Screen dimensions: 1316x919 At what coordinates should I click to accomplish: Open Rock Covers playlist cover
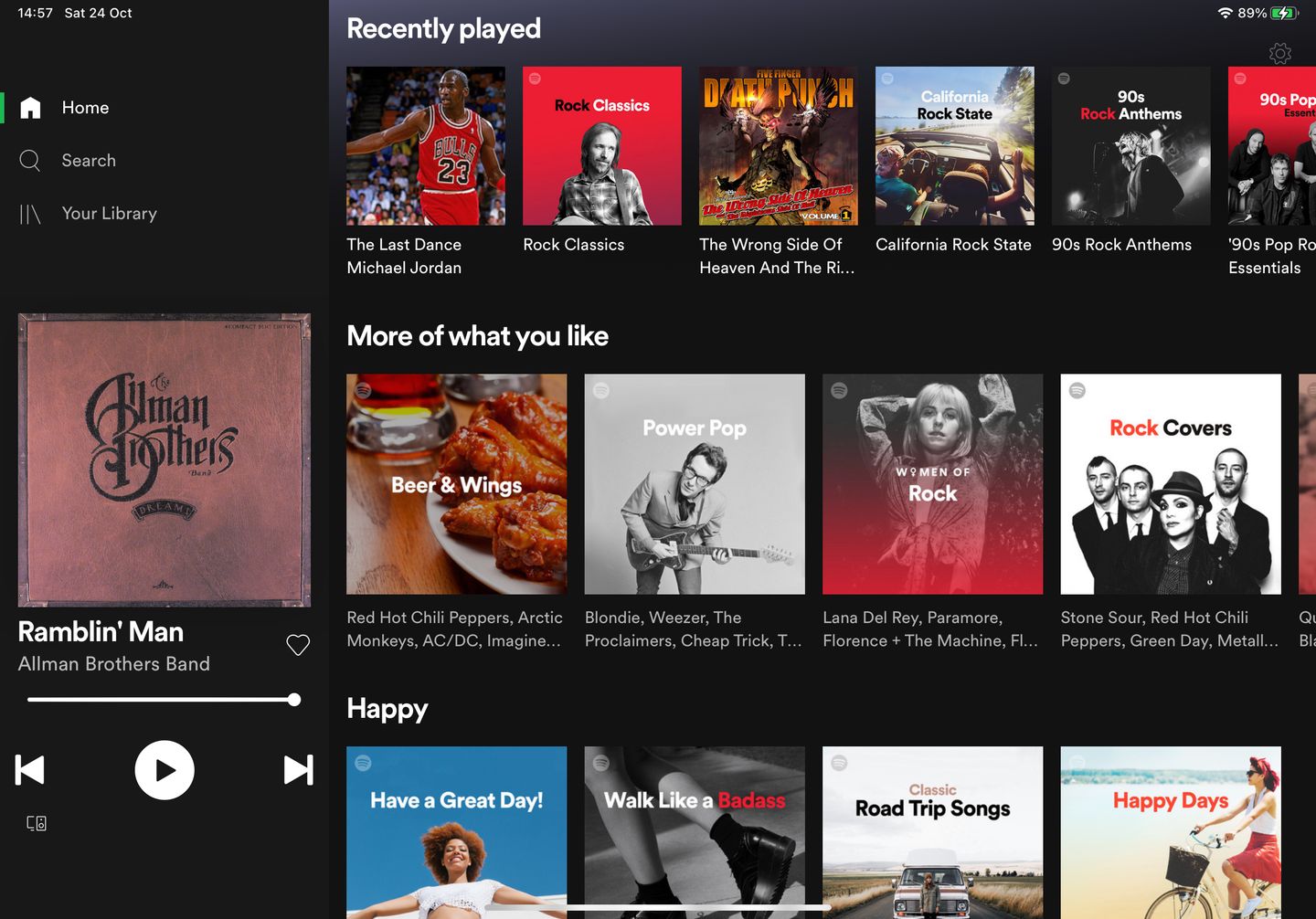click(x=1171, y=484)
